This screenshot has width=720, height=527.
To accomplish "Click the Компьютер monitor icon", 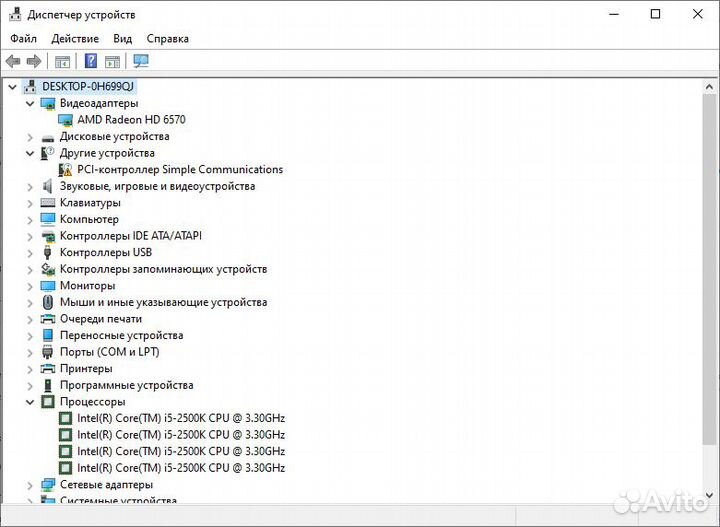I will [48, 219].
